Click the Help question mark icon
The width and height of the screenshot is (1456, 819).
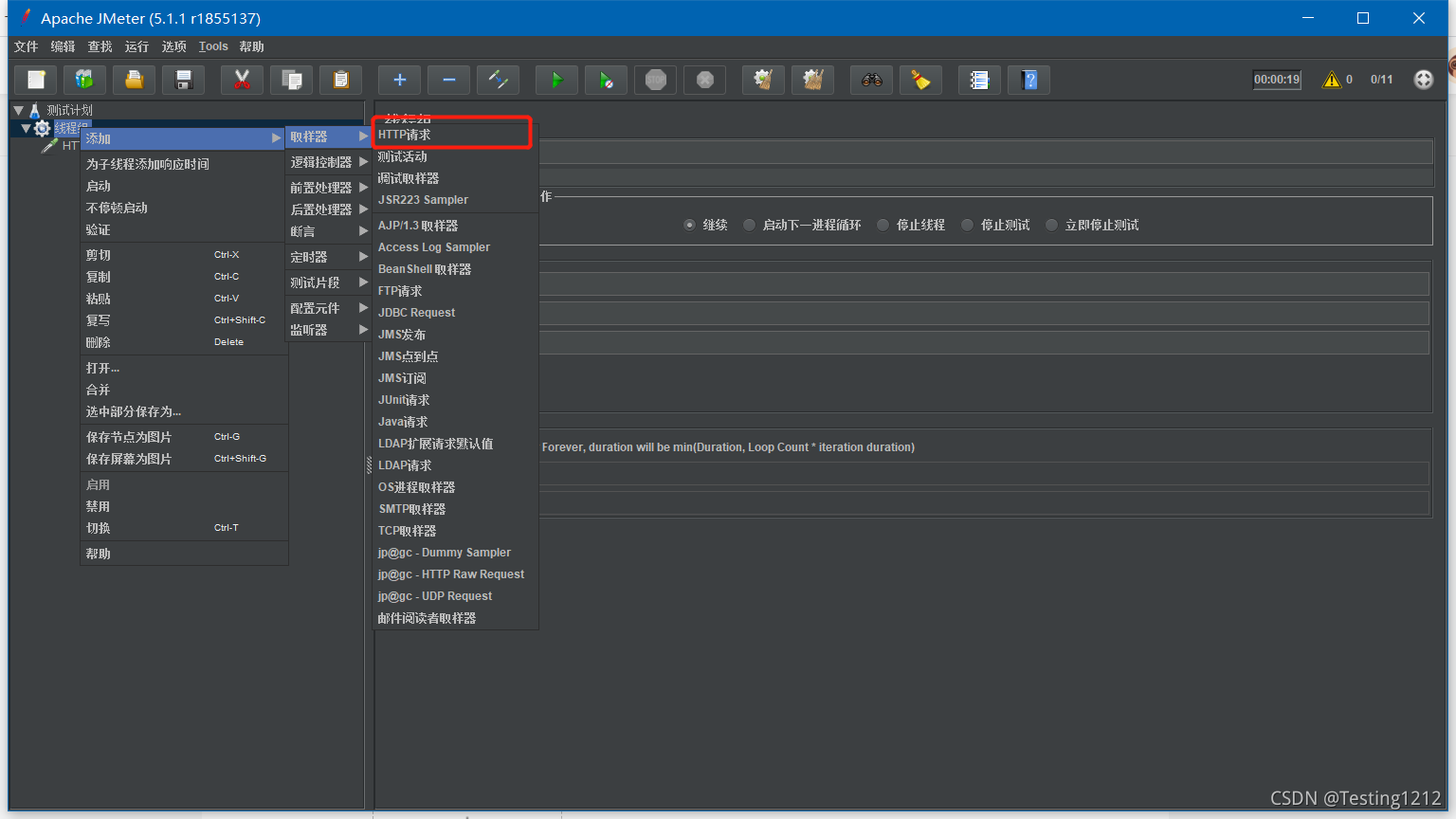click(x=1029, y=80)
